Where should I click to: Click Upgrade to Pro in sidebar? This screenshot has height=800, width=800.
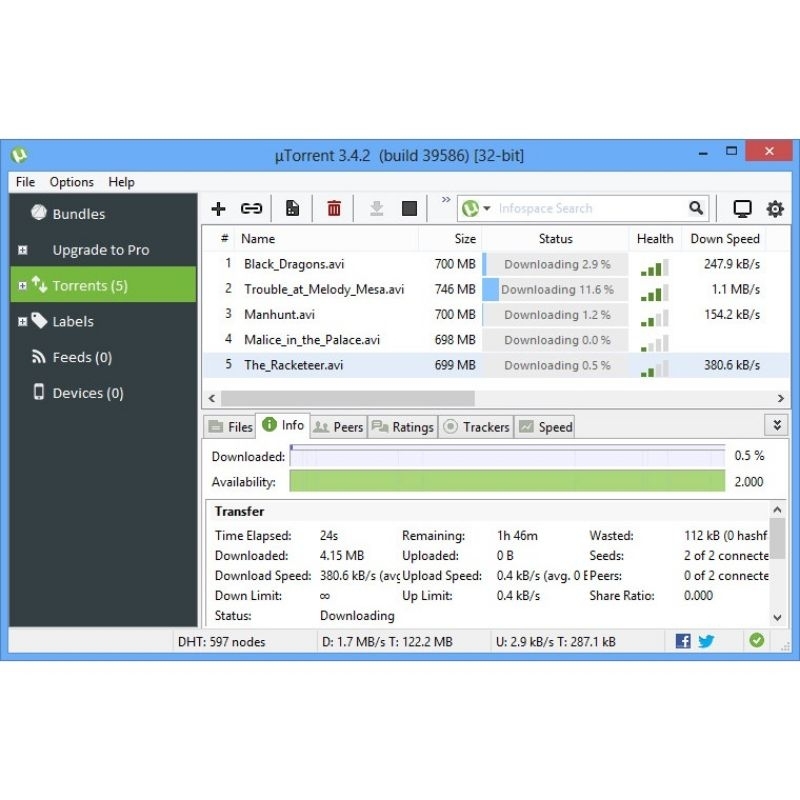101,250
